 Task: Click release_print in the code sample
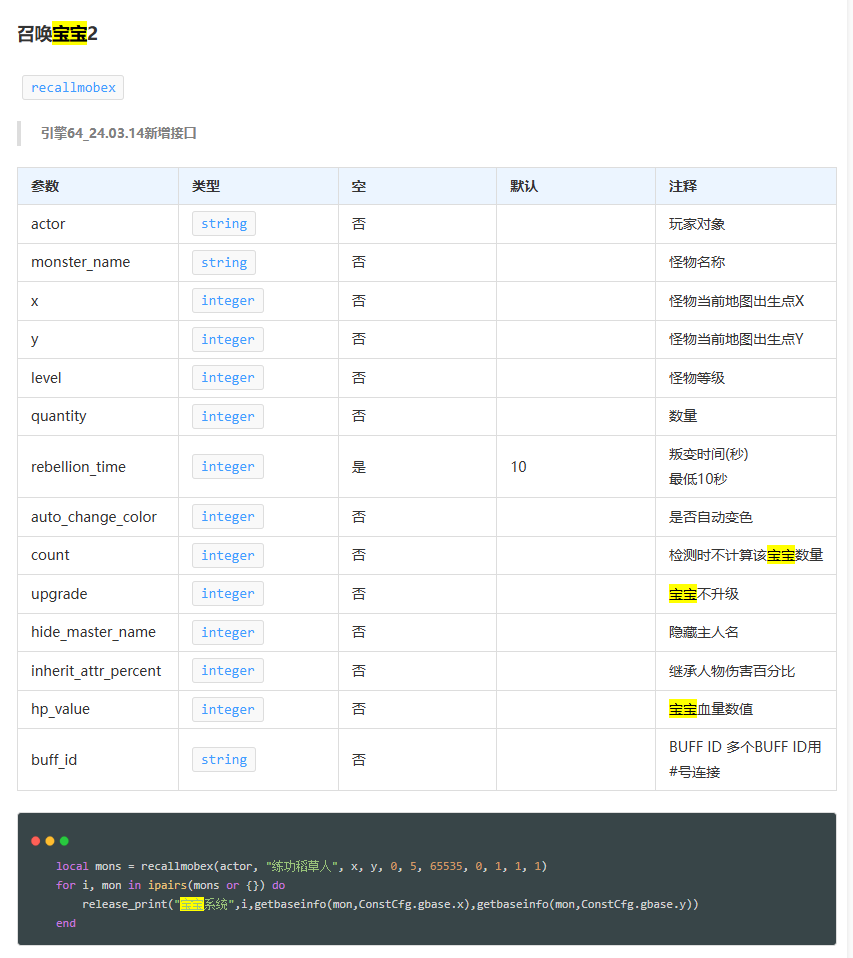point(125,904)
